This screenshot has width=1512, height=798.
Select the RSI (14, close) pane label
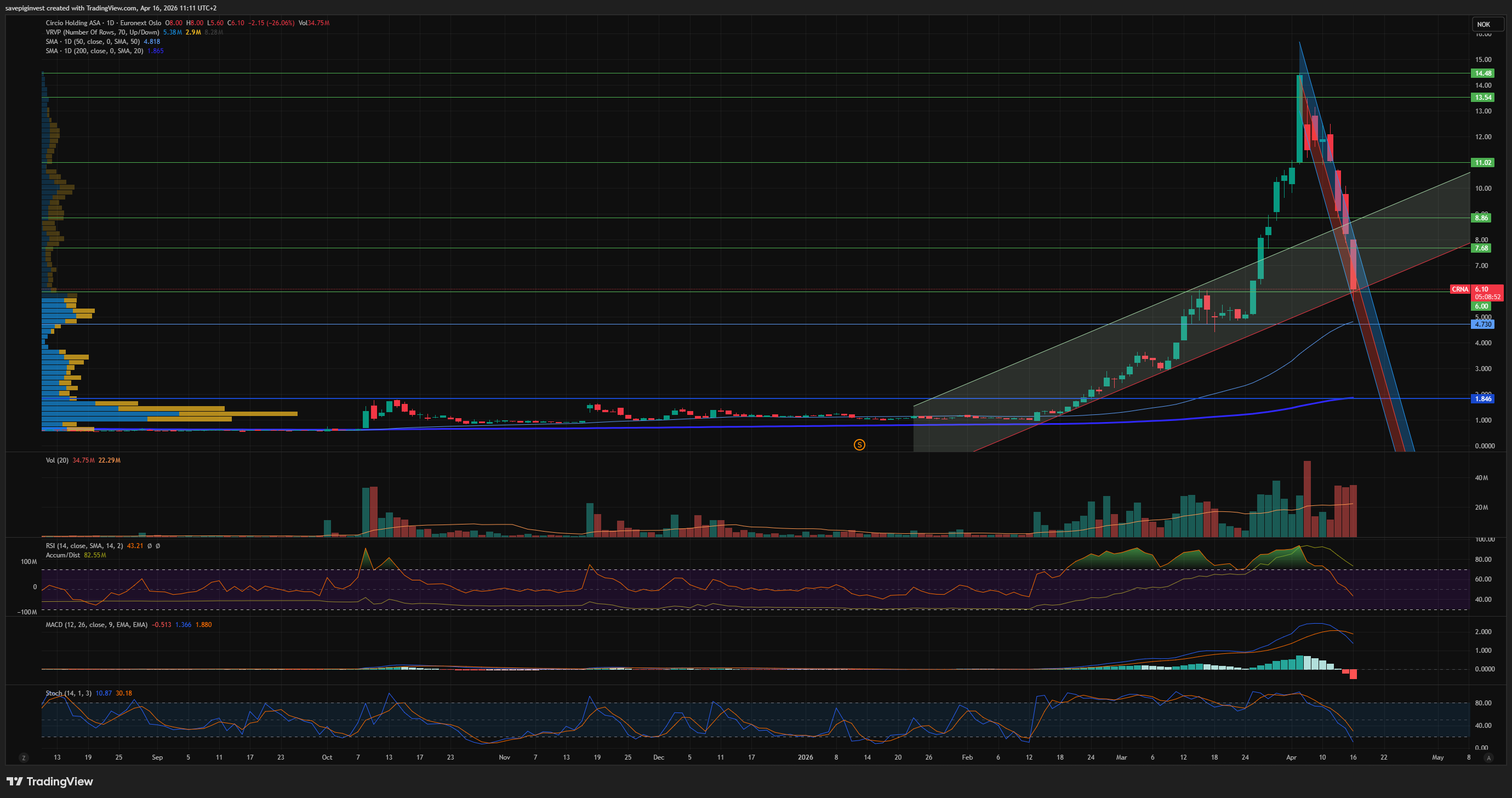click(84, 546)
